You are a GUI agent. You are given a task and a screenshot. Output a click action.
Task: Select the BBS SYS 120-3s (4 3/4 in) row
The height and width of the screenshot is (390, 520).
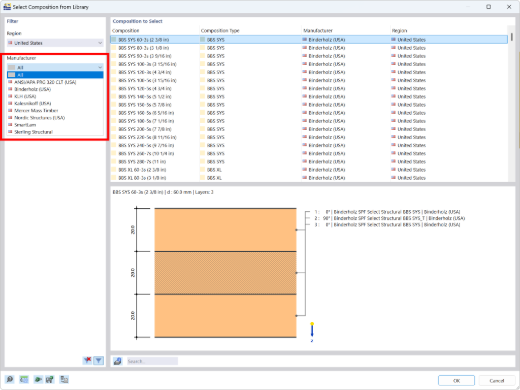pyautogui.click(x=309, y=72)
